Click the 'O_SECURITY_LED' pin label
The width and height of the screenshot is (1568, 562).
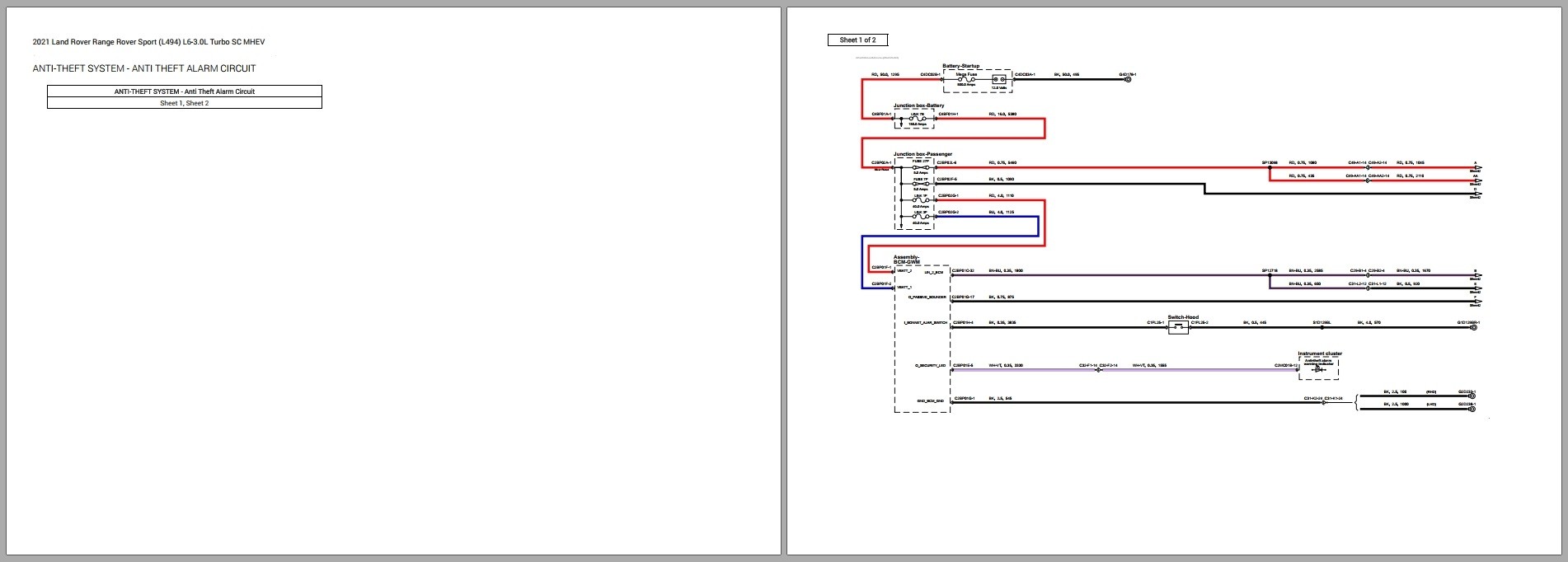(x=931, y=365)
